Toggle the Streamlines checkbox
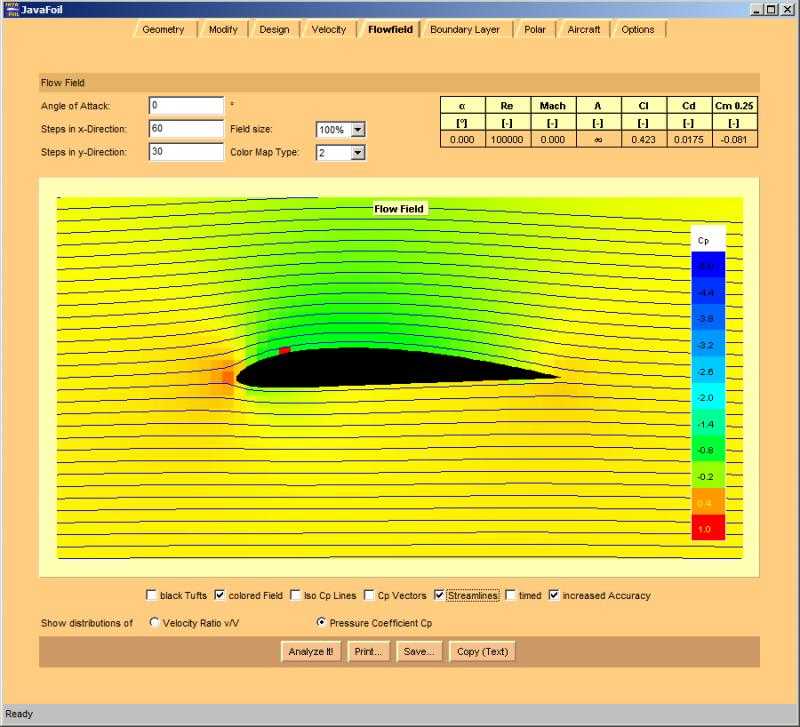The image size is (800, 727). 439,595
